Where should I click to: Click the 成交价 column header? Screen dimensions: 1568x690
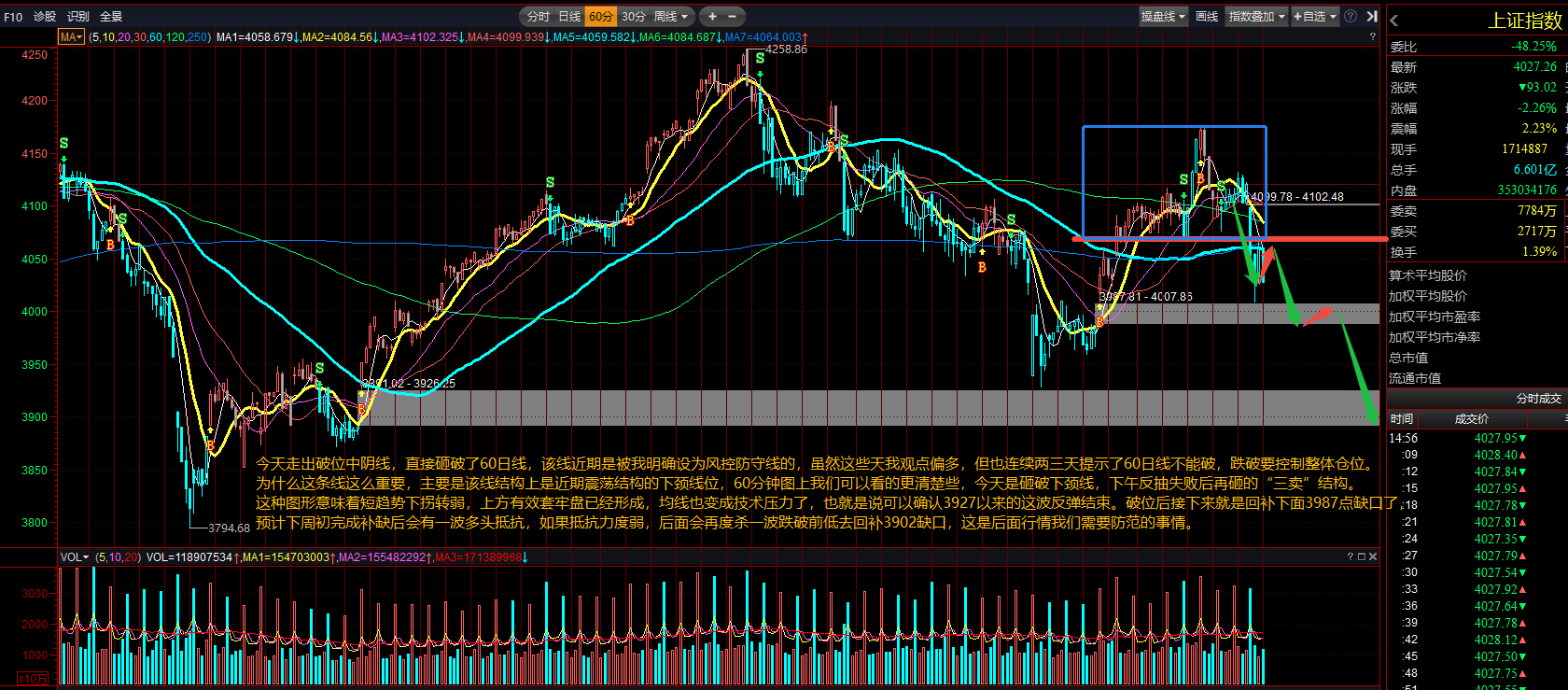[1472, 418]
